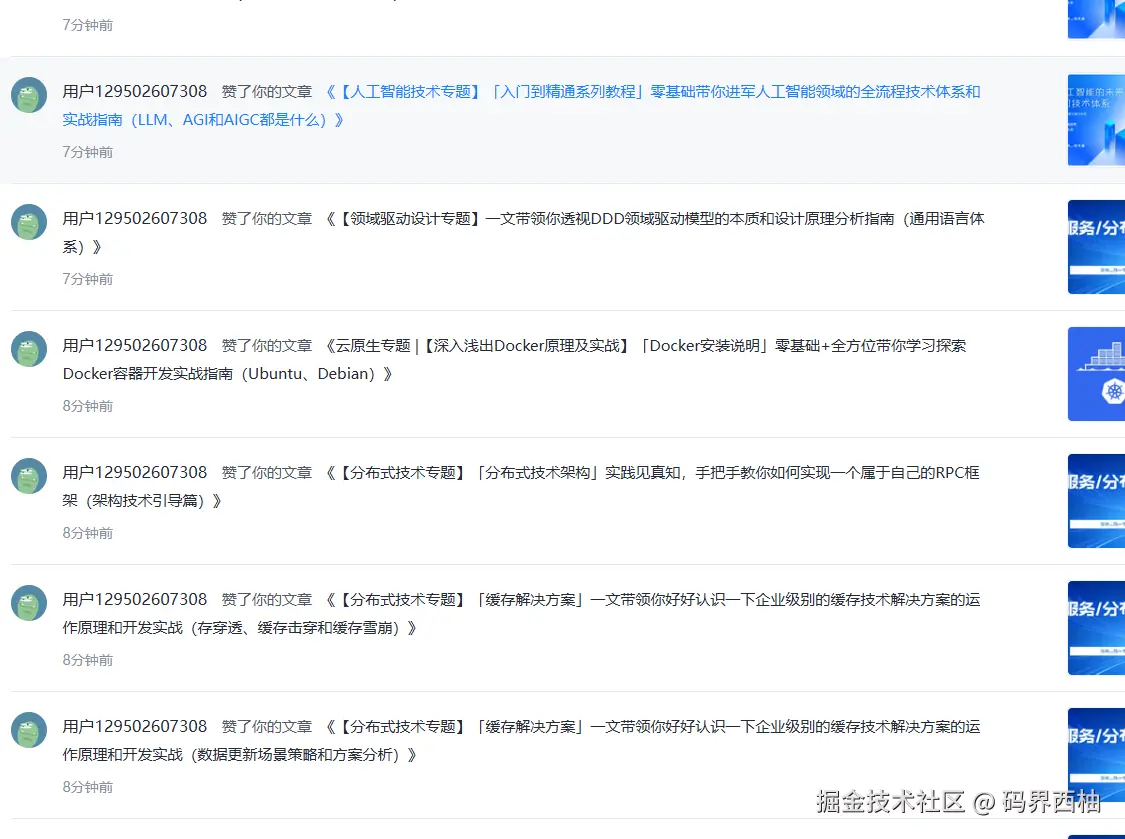Click the avatar on the Docker article notification

(29, 349)
